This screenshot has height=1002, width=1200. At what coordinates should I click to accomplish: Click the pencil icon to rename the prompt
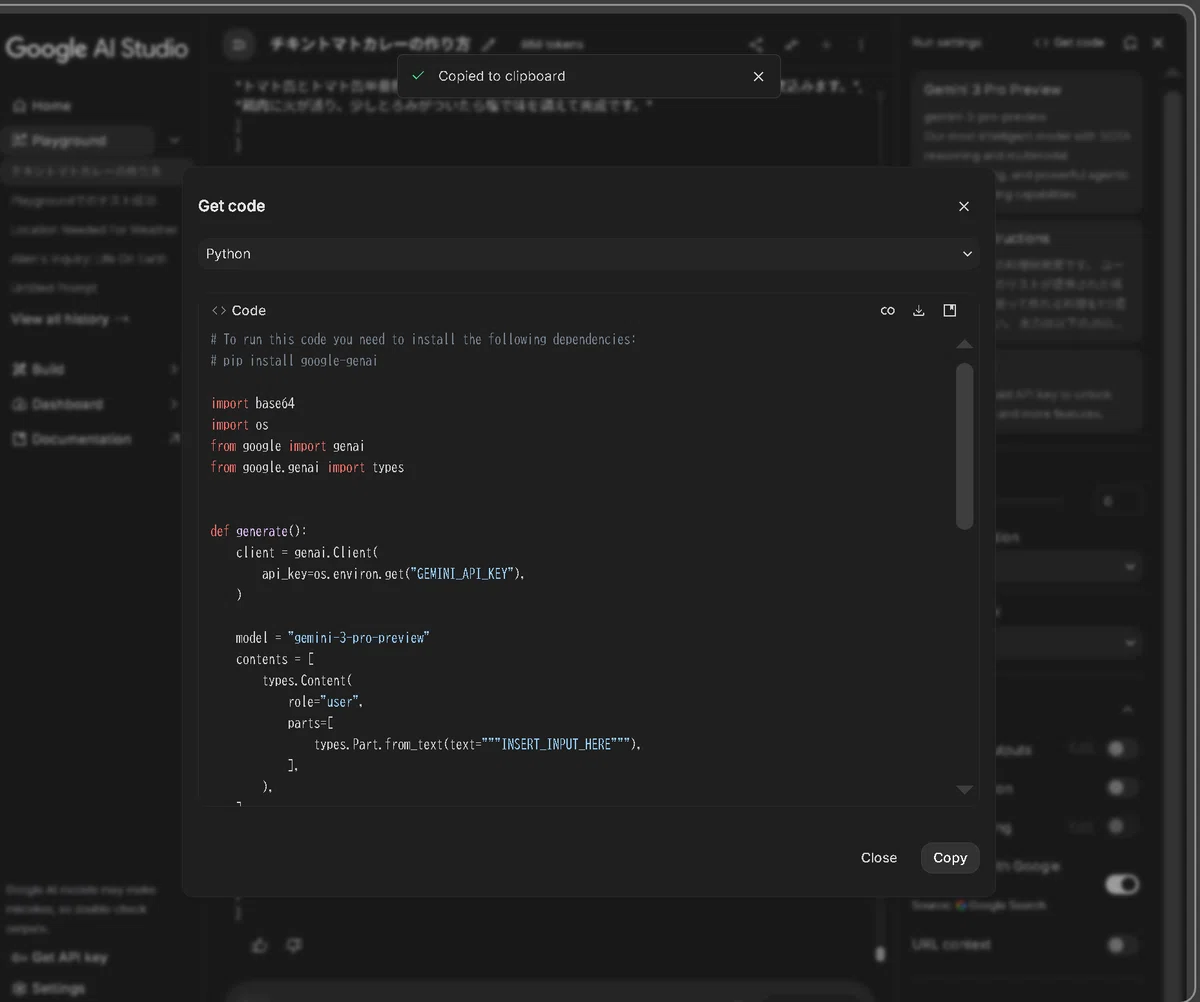pyautogui.click(x=489, y=44)
